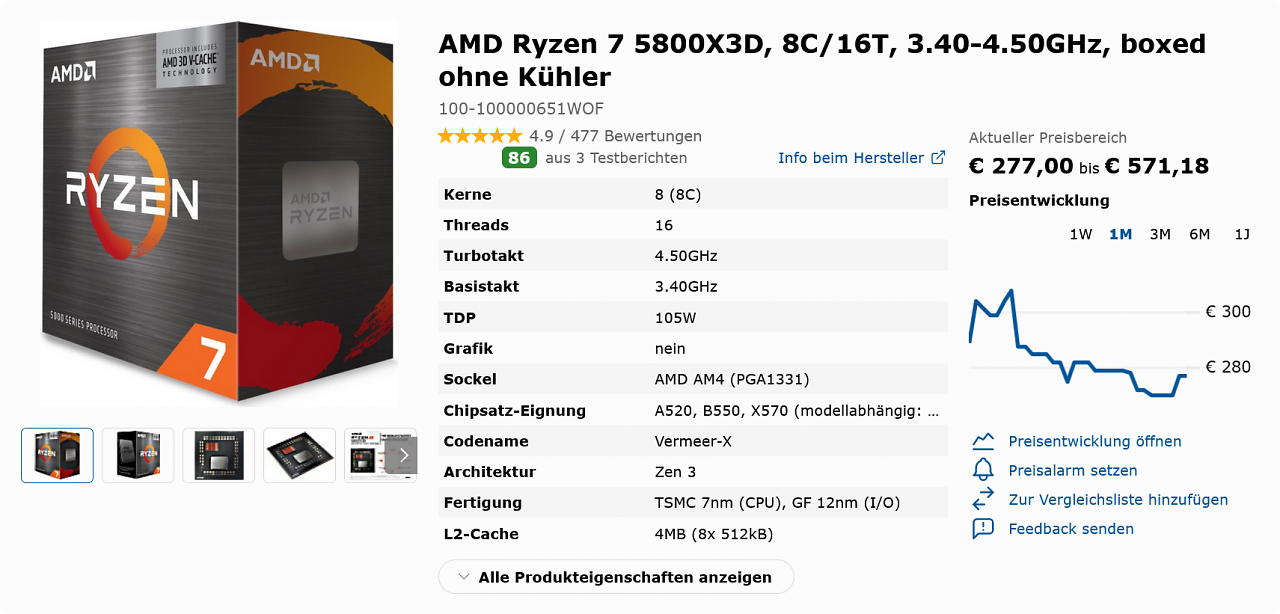Click the green 86 score badge

click(519, 158)
